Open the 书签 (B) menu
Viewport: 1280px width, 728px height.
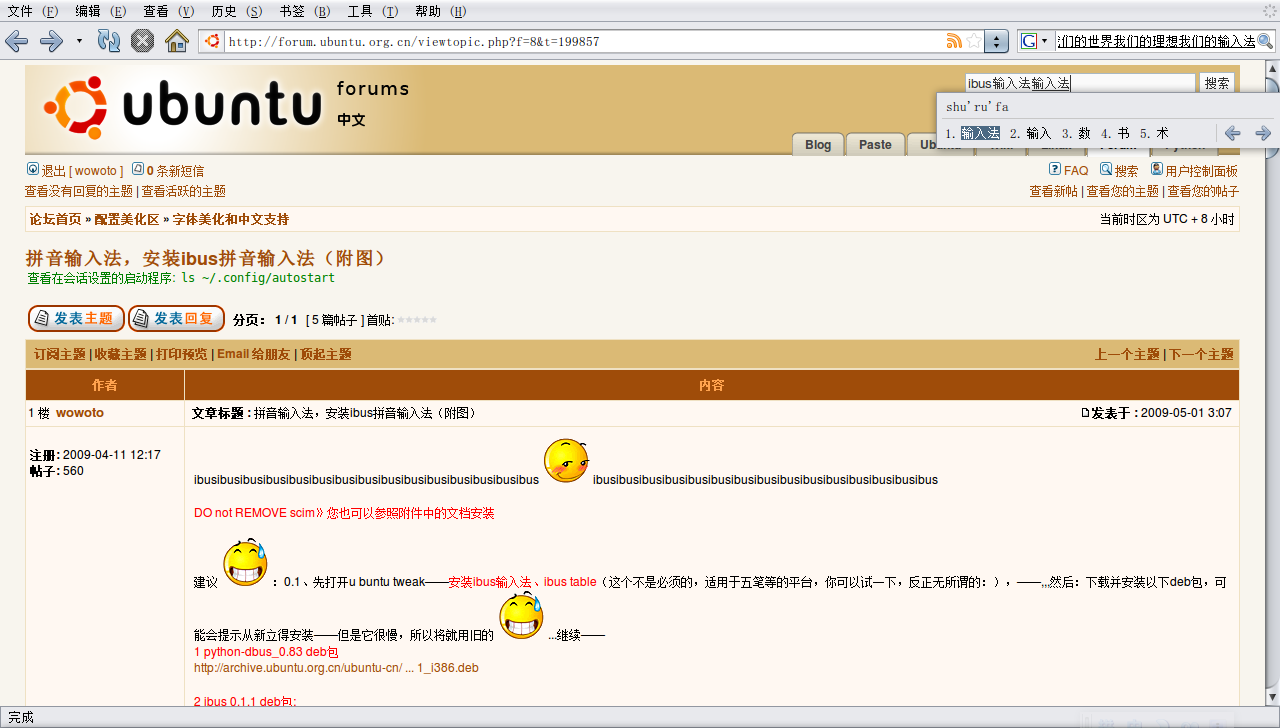click(305, 11)
